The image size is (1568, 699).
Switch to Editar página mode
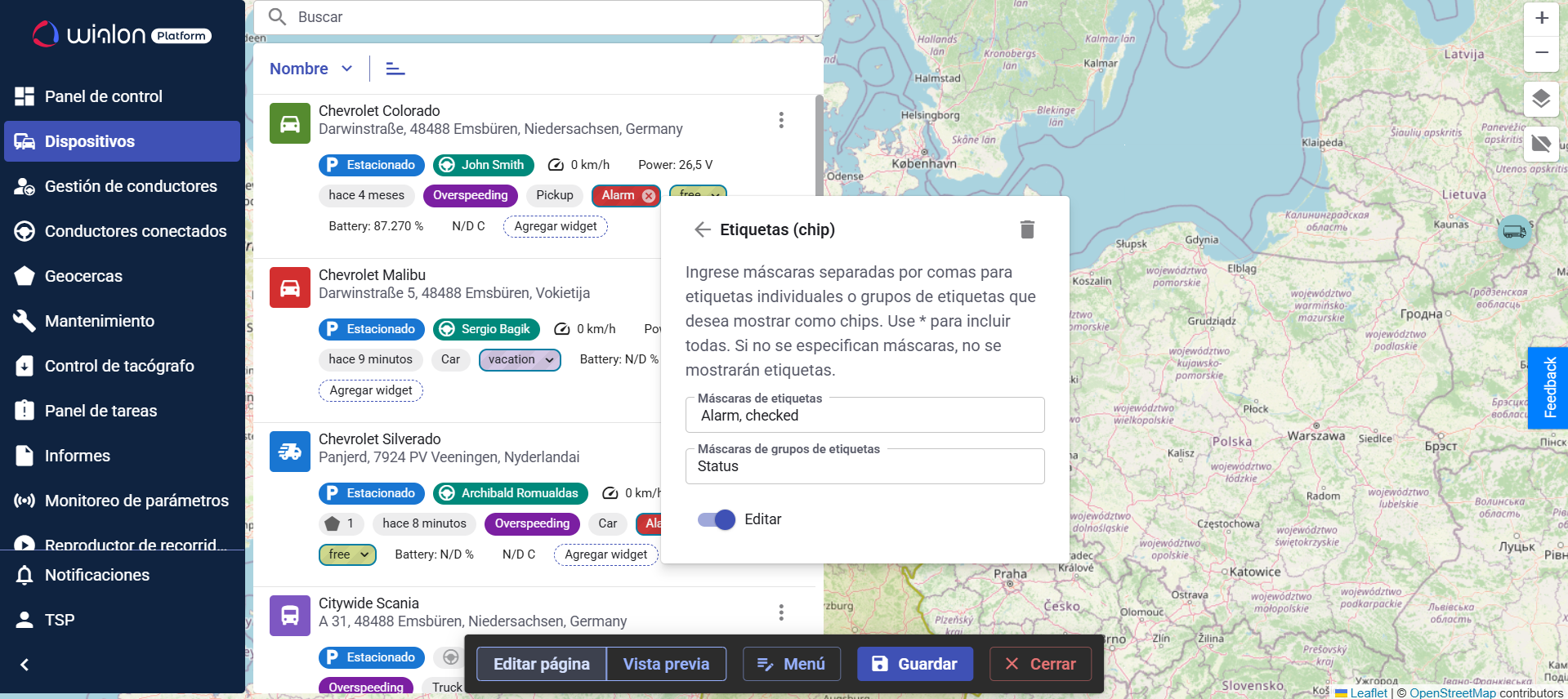click(541, 664)
